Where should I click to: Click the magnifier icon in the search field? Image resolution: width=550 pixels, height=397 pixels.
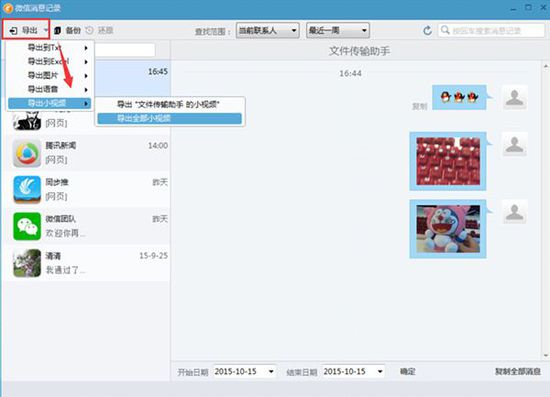click(445, 30)
